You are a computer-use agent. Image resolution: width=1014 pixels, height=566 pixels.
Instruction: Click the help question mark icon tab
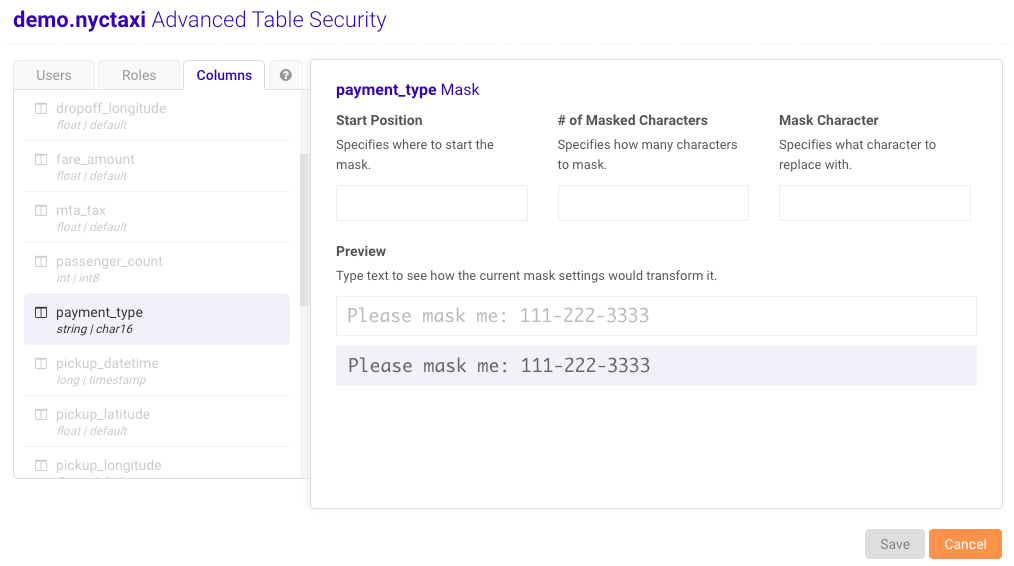[x=286, y=75]
